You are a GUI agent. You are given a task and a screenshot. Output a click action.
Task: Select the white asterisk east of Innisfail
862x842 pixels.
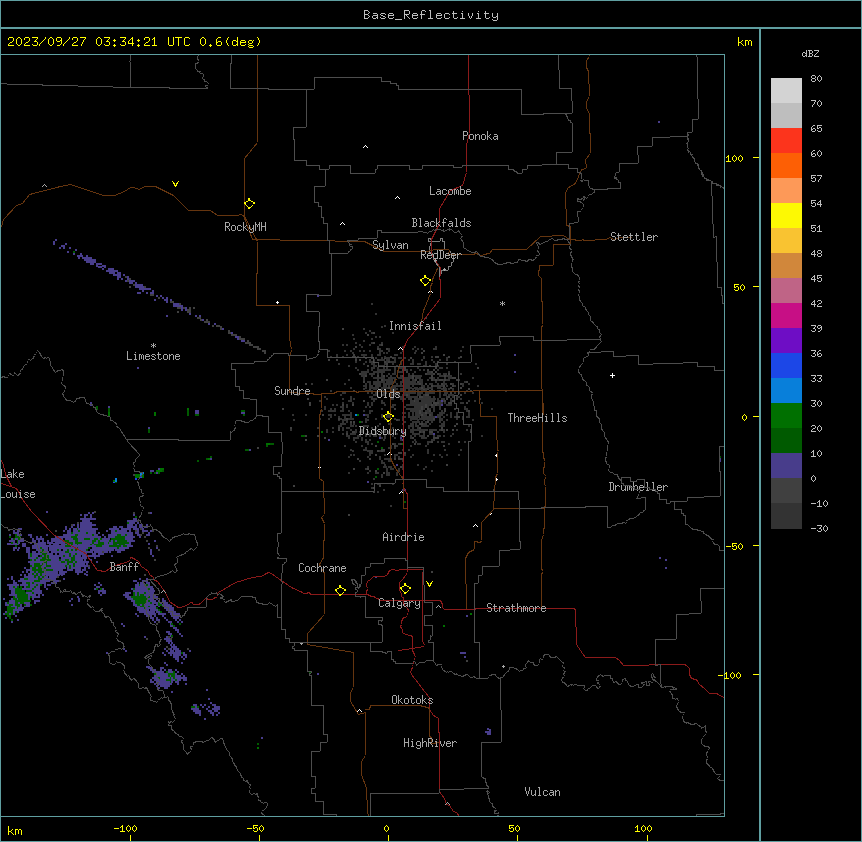point(502,303)
